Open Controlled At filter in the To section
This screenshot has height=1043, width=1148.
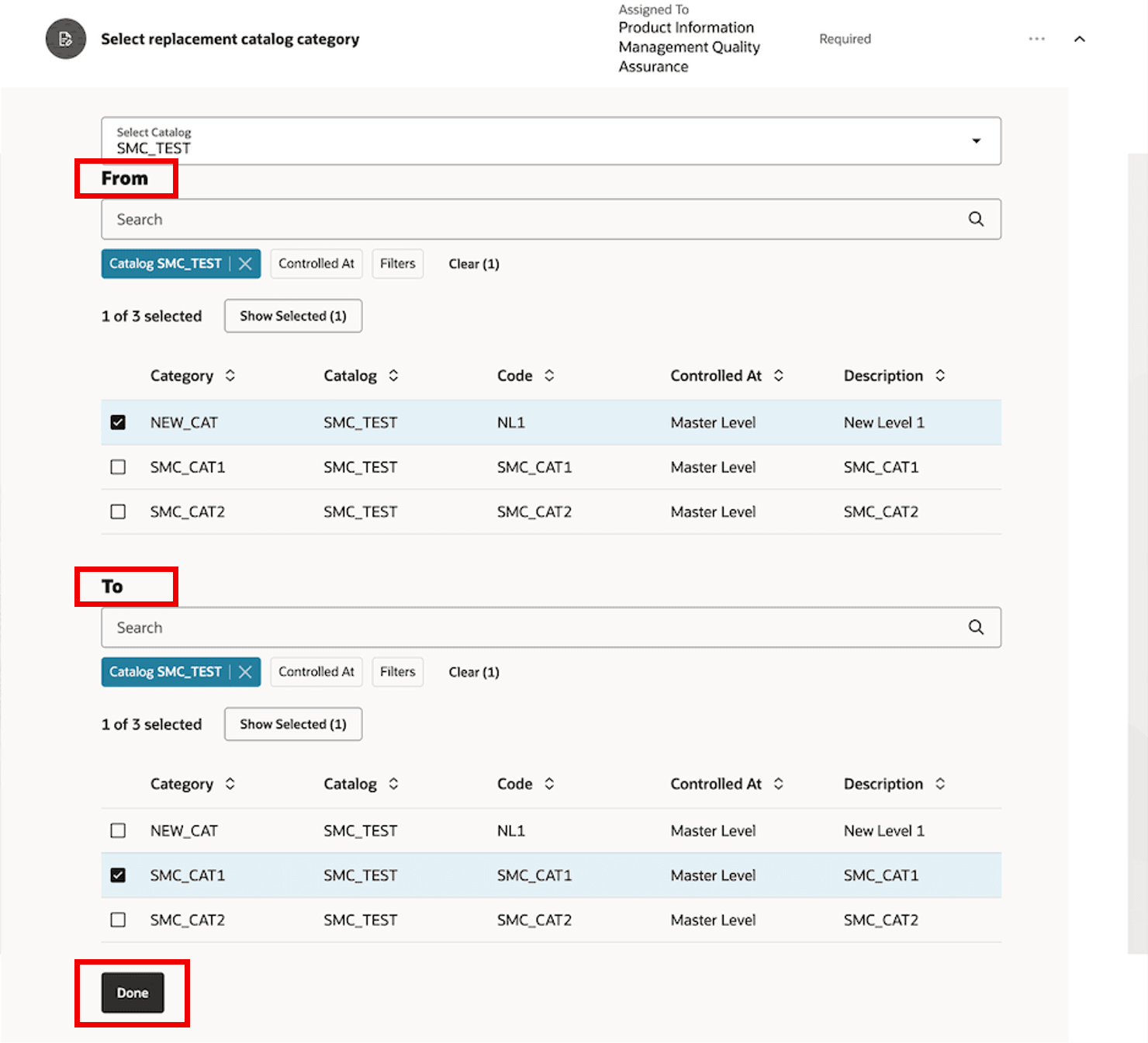pyautogui.click(x=316, y=671)
